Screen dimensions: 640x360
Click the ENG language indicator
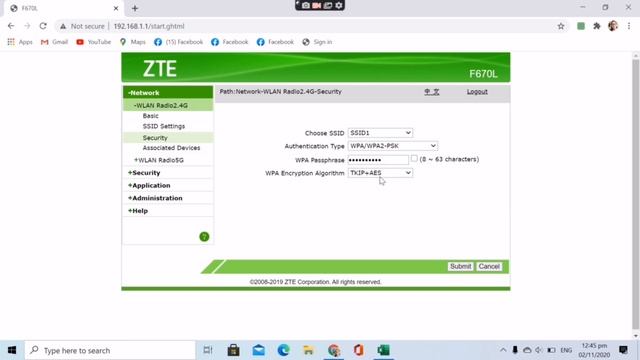point(566,350)
